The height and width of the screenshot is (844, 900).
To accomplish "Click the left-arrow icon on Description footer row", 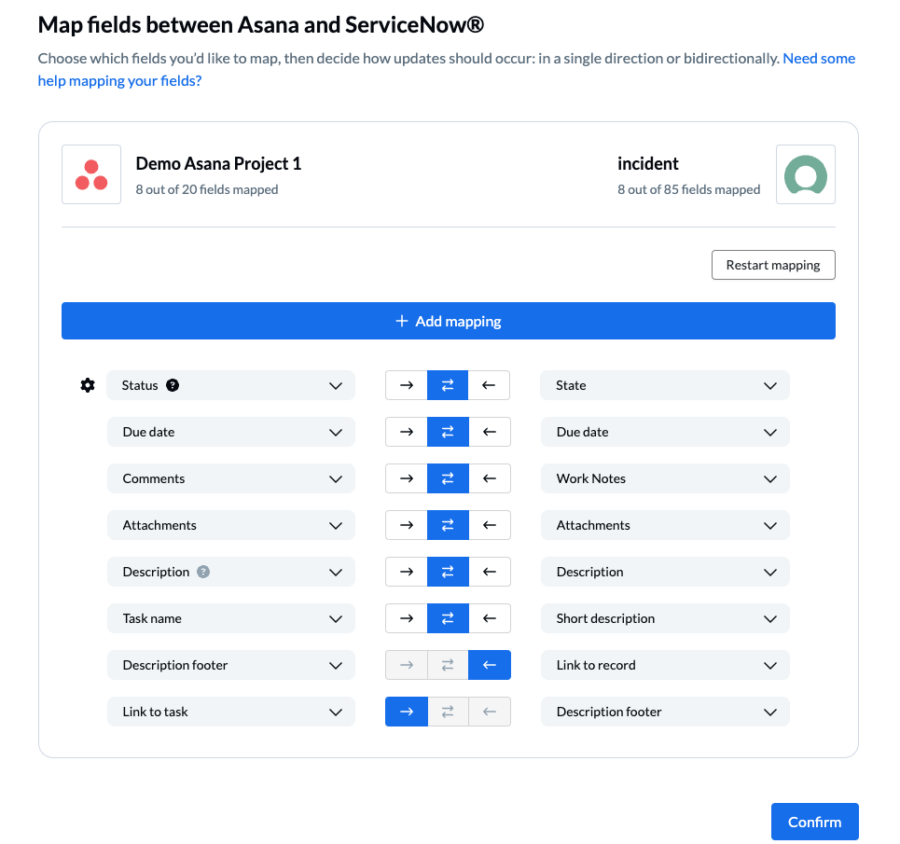I will 489,664.
